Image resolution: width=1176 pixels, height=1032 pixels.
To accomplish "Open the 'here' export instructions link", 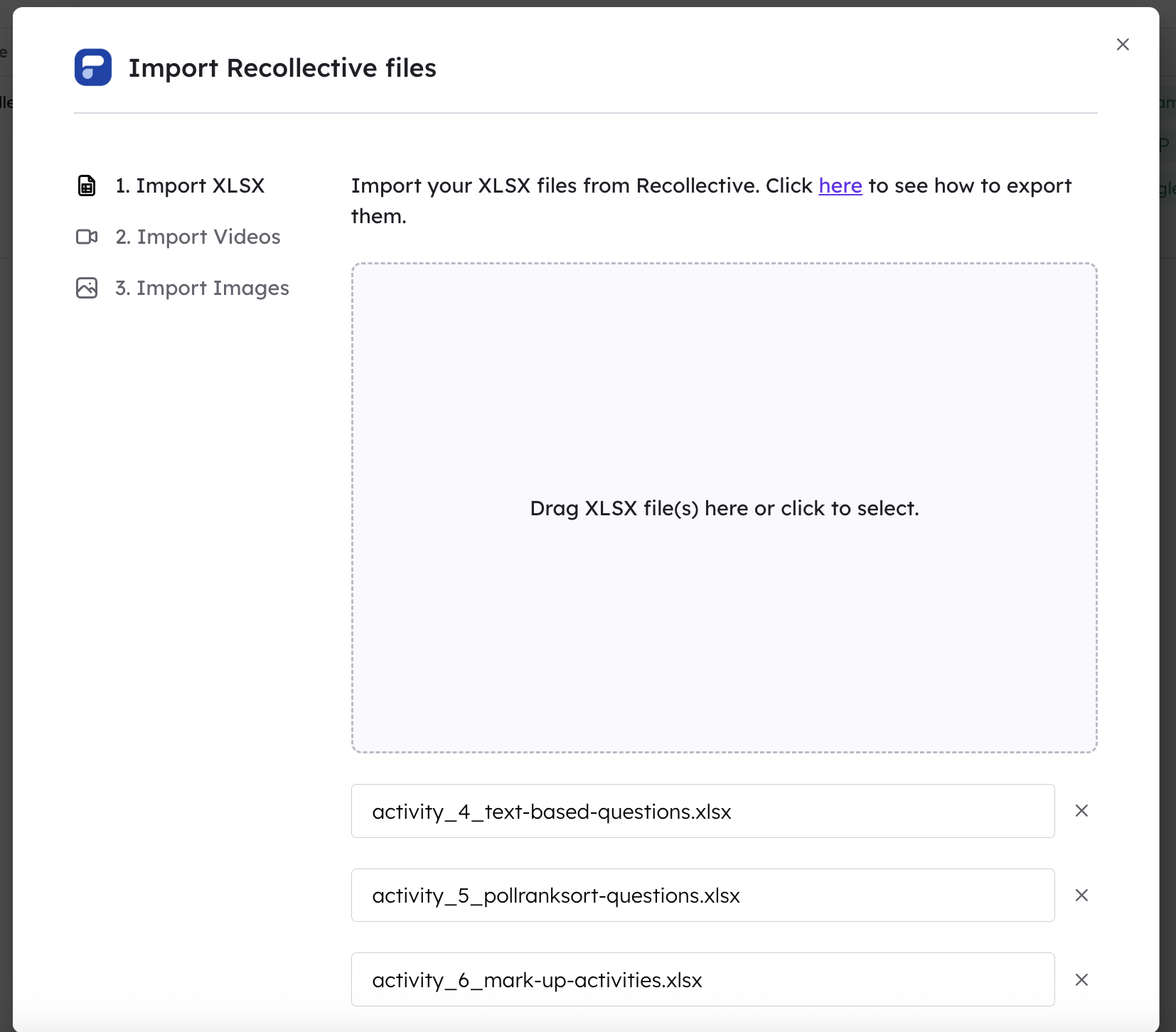I will coord(840,186).
